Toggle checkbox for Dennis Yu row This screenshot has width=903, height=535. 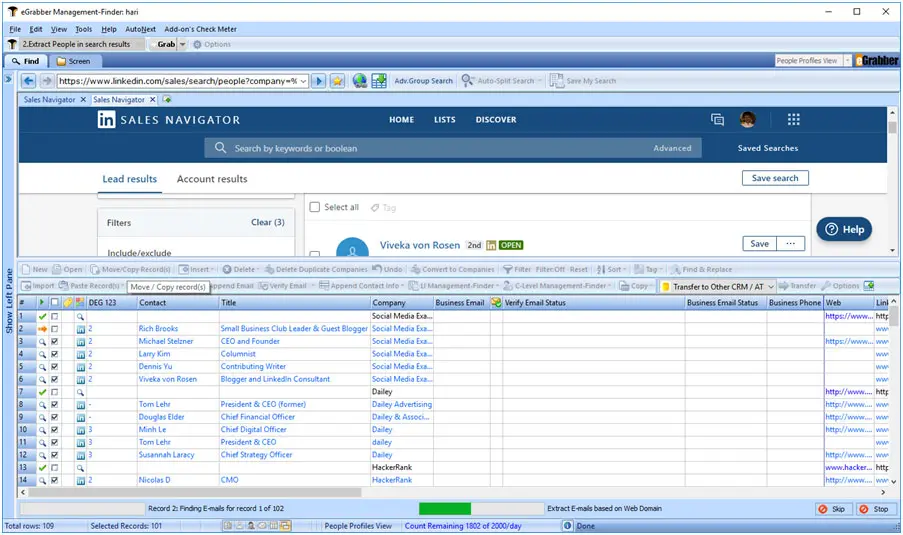pos(54,367)
